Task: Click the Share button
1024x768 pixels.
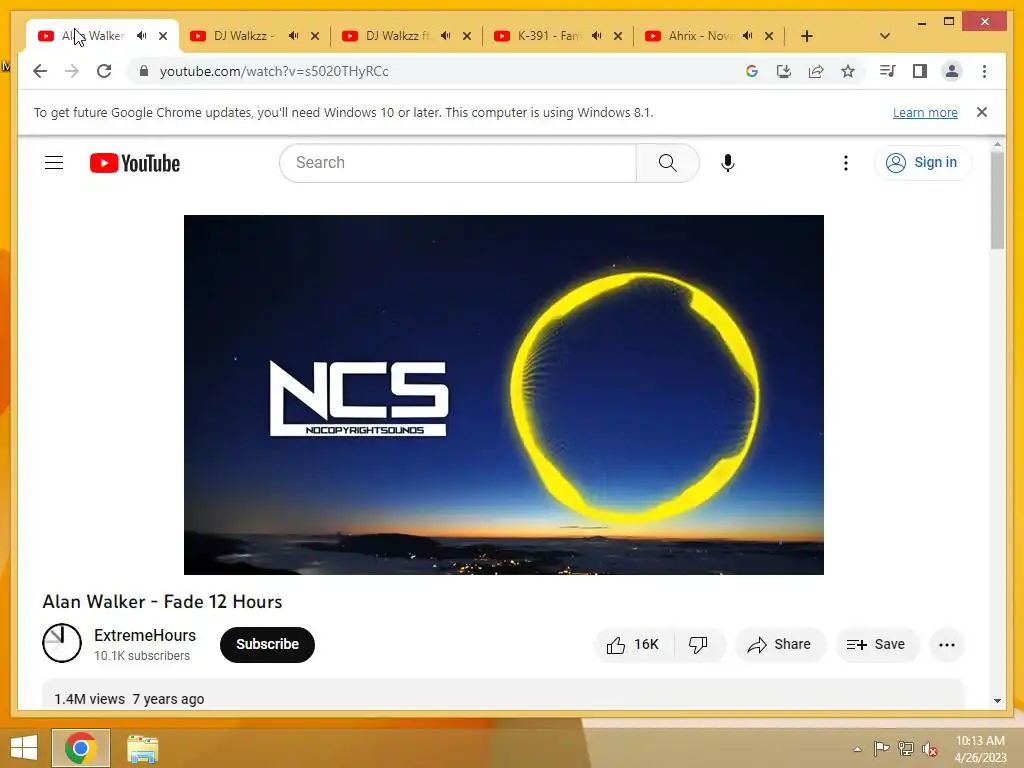Action: 780,645
